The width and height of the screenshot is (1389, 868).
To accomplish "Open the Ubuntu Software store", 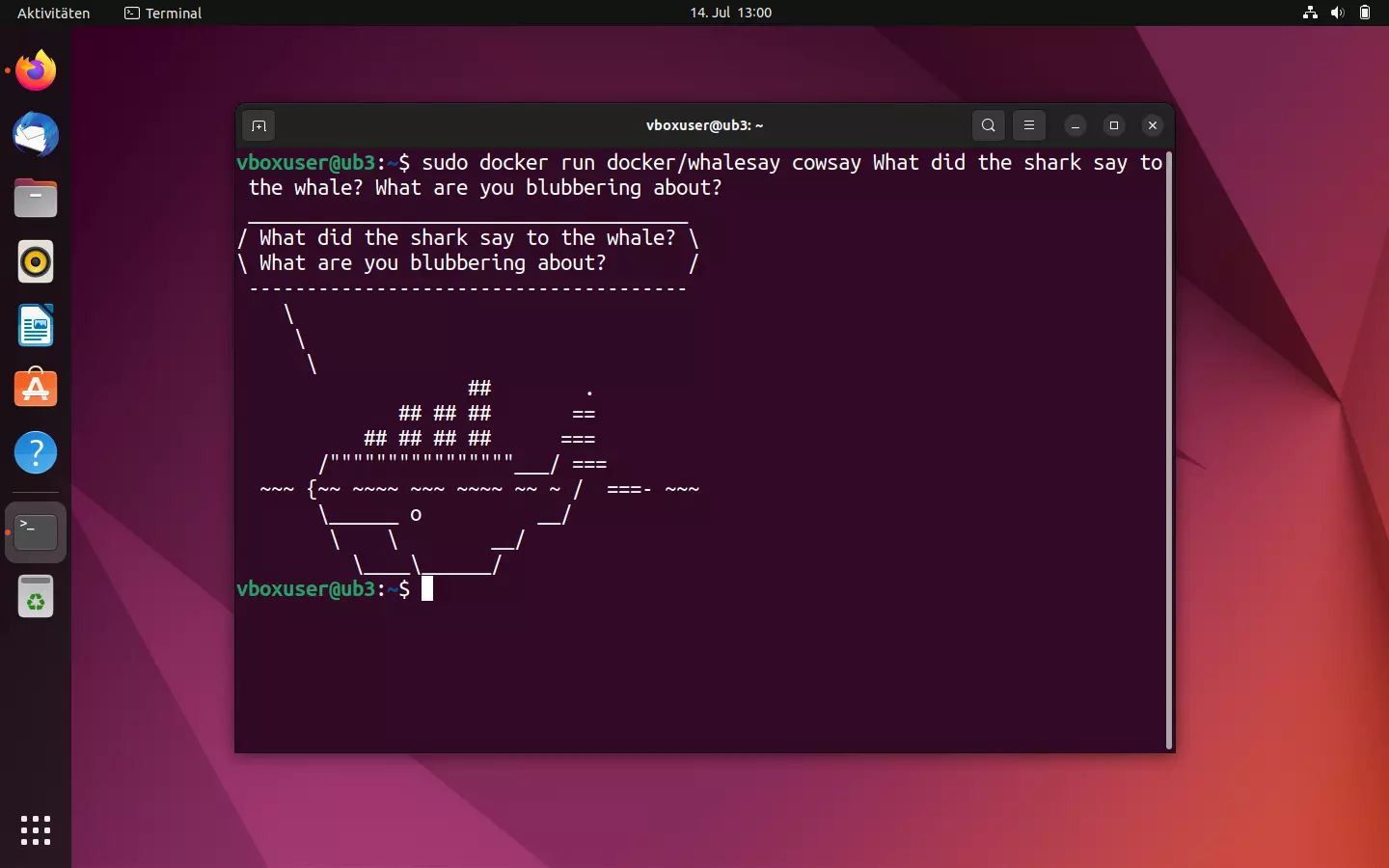I will click(x=35, y=389).
